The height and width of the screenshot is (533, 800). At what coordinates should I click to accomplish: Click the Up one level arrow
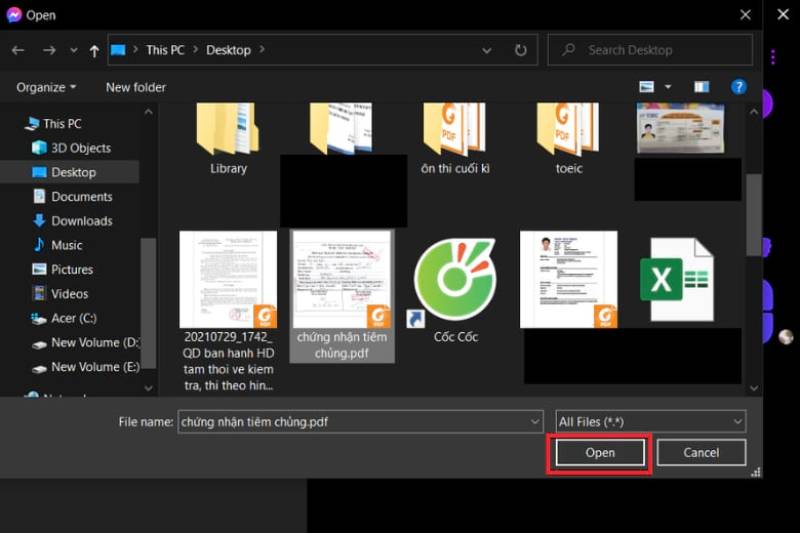(x=94, y=50)
